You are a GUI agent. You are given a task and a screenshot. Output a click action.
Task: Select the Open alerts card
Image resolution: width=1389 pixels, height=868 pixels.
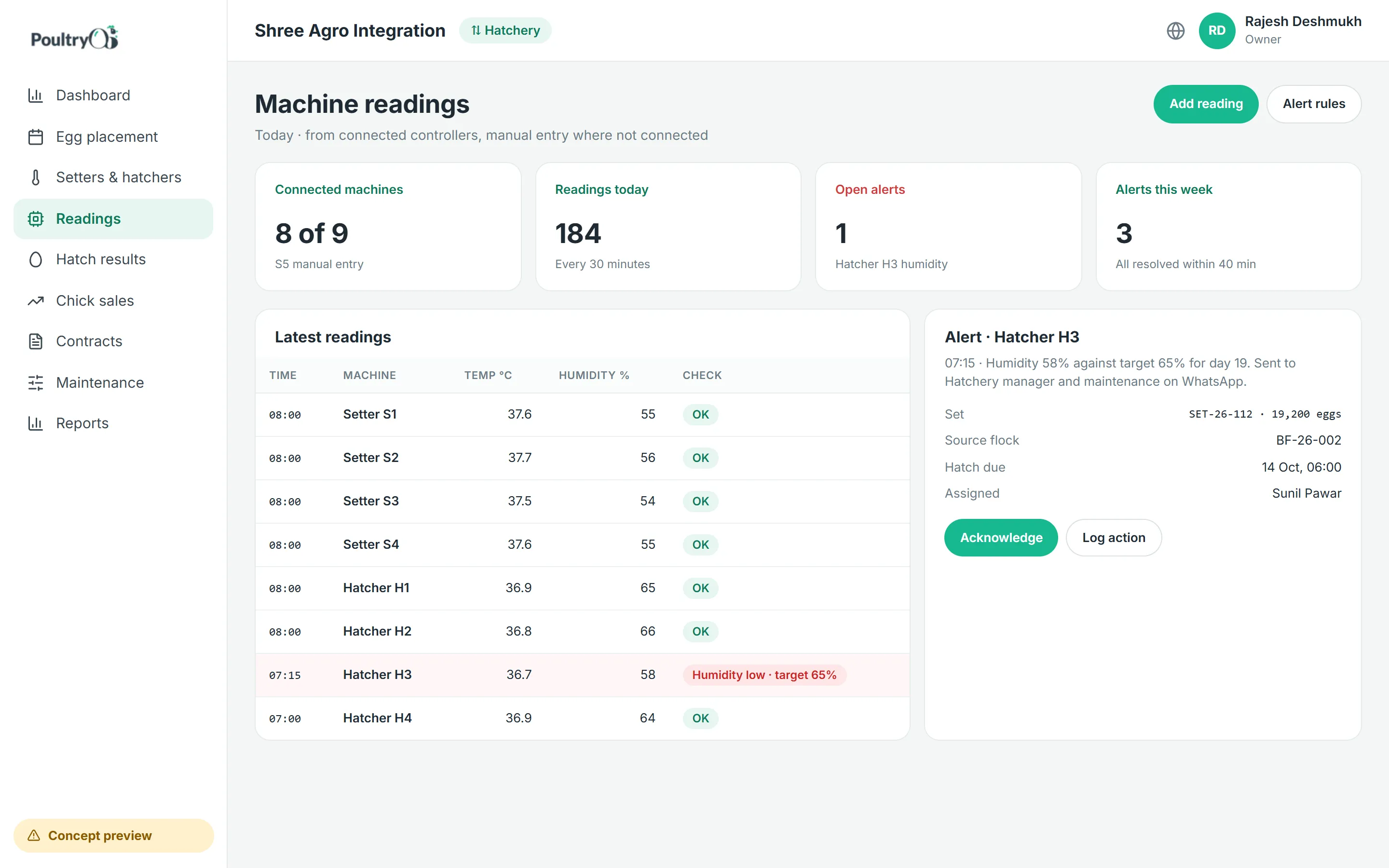[x=948, y=227]
